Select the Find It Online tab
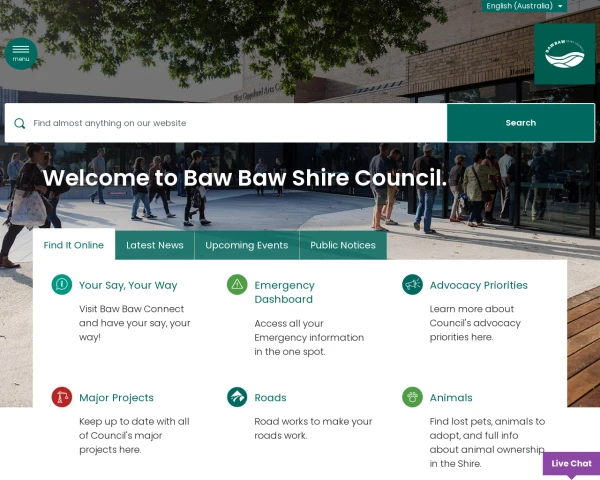The width and height of the screenshot is (600, 480). point(74,245)
